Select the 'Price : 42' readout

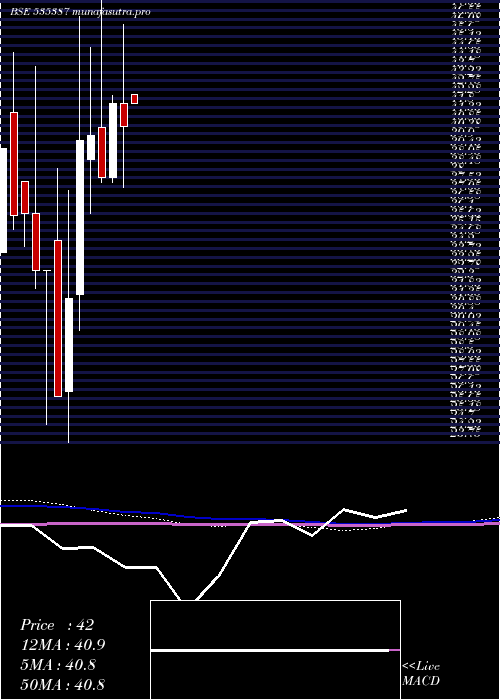tap(57, 625)
